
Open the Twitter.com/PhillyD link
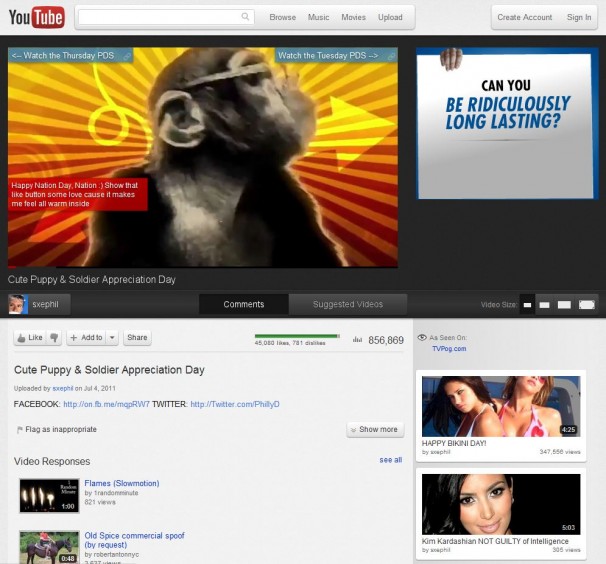point(235,404)
